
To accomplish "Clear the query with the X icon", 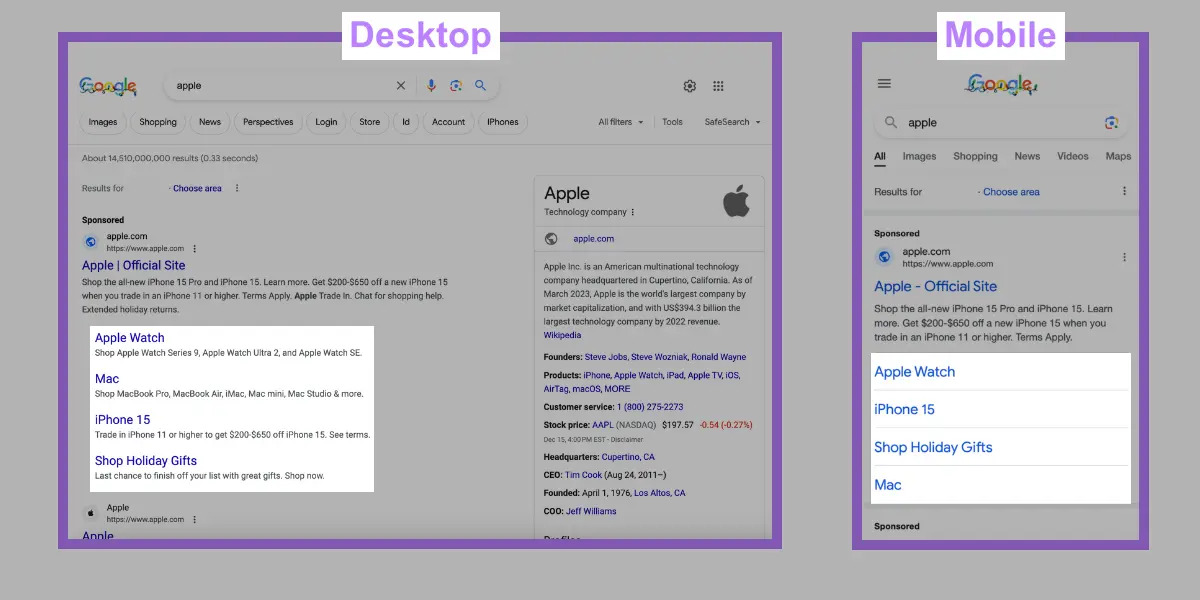I will pos(401,86).
